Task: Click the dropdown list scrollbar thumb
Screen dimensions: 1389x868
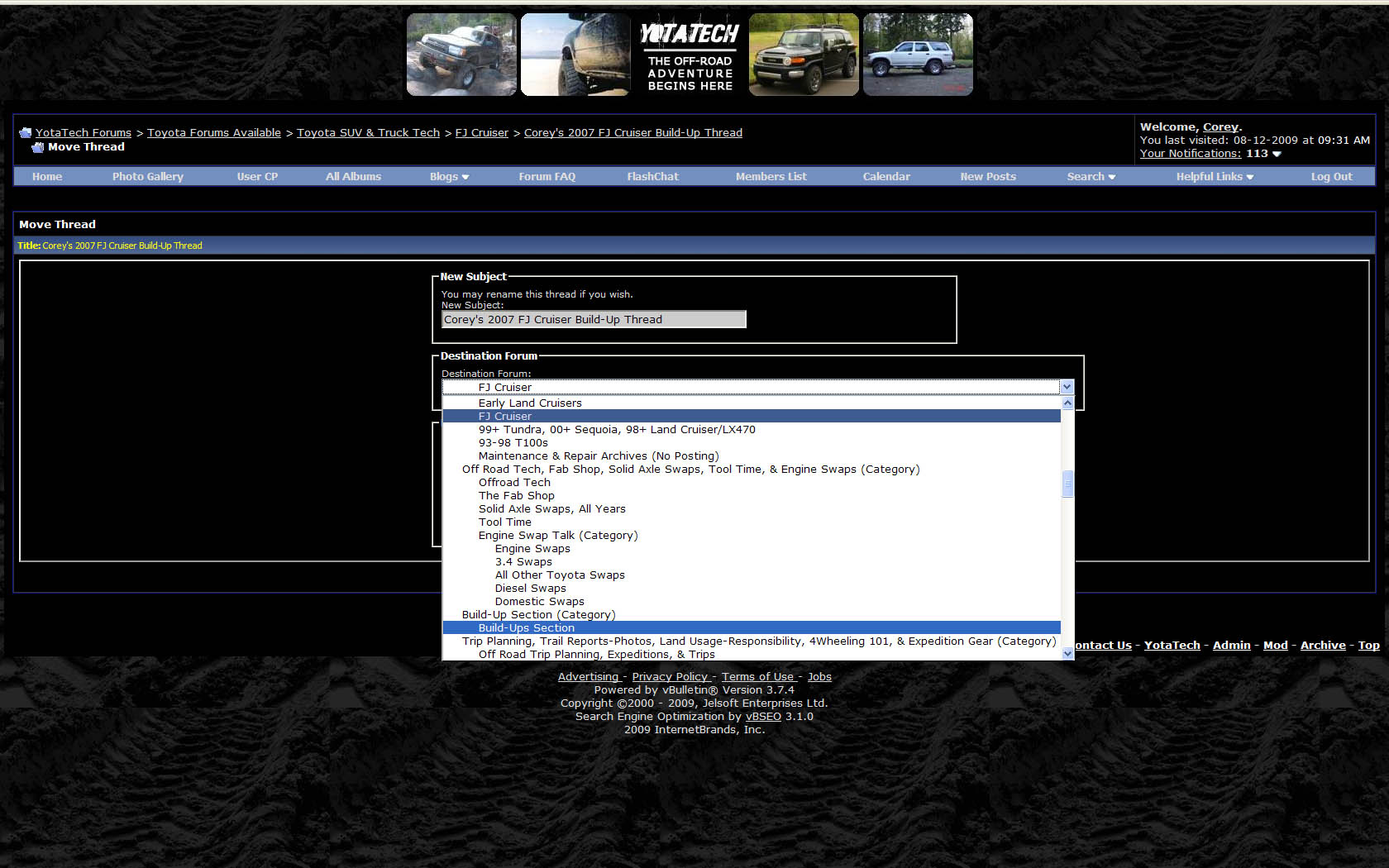Action: (x=1067, y=484)
